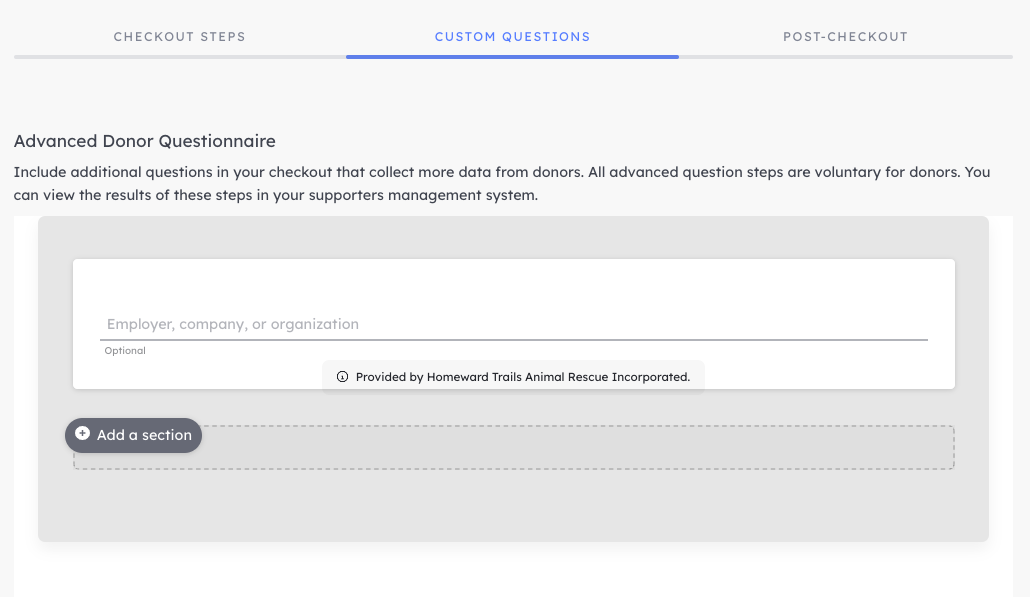Click the Add a section button

133,435
